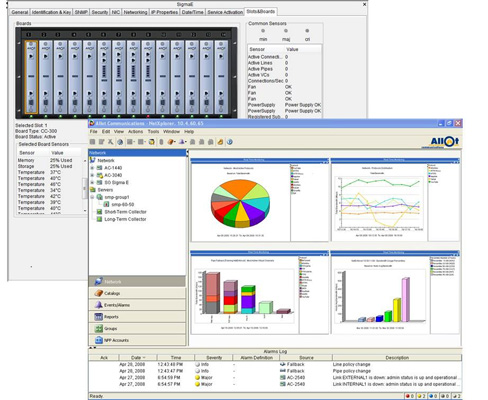Open the Groups navigation pane
Image resolution: width=488 pixels, height=400 pixels.
pos(137,328)
